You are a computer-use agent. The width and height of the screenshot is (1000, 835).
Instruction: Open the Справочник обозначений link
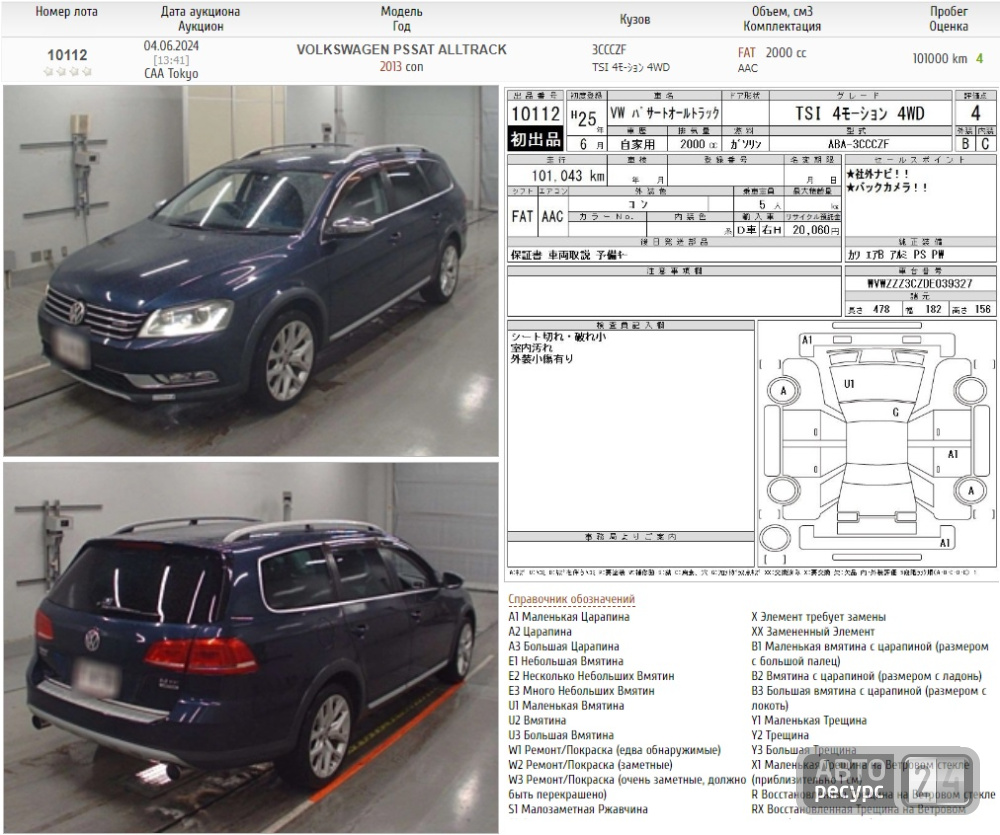(571, 599)
